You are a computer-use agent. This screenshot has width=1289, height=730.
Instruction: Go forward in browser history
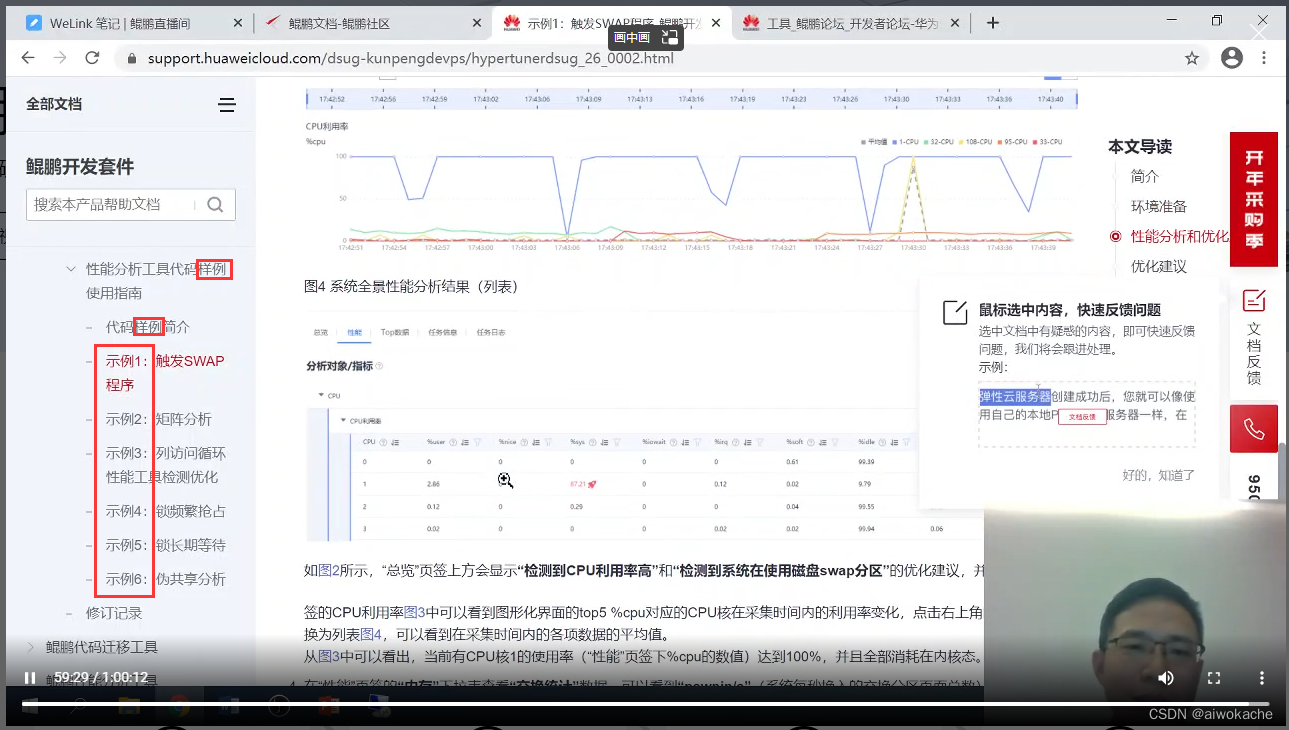click(x=60, y=58)
